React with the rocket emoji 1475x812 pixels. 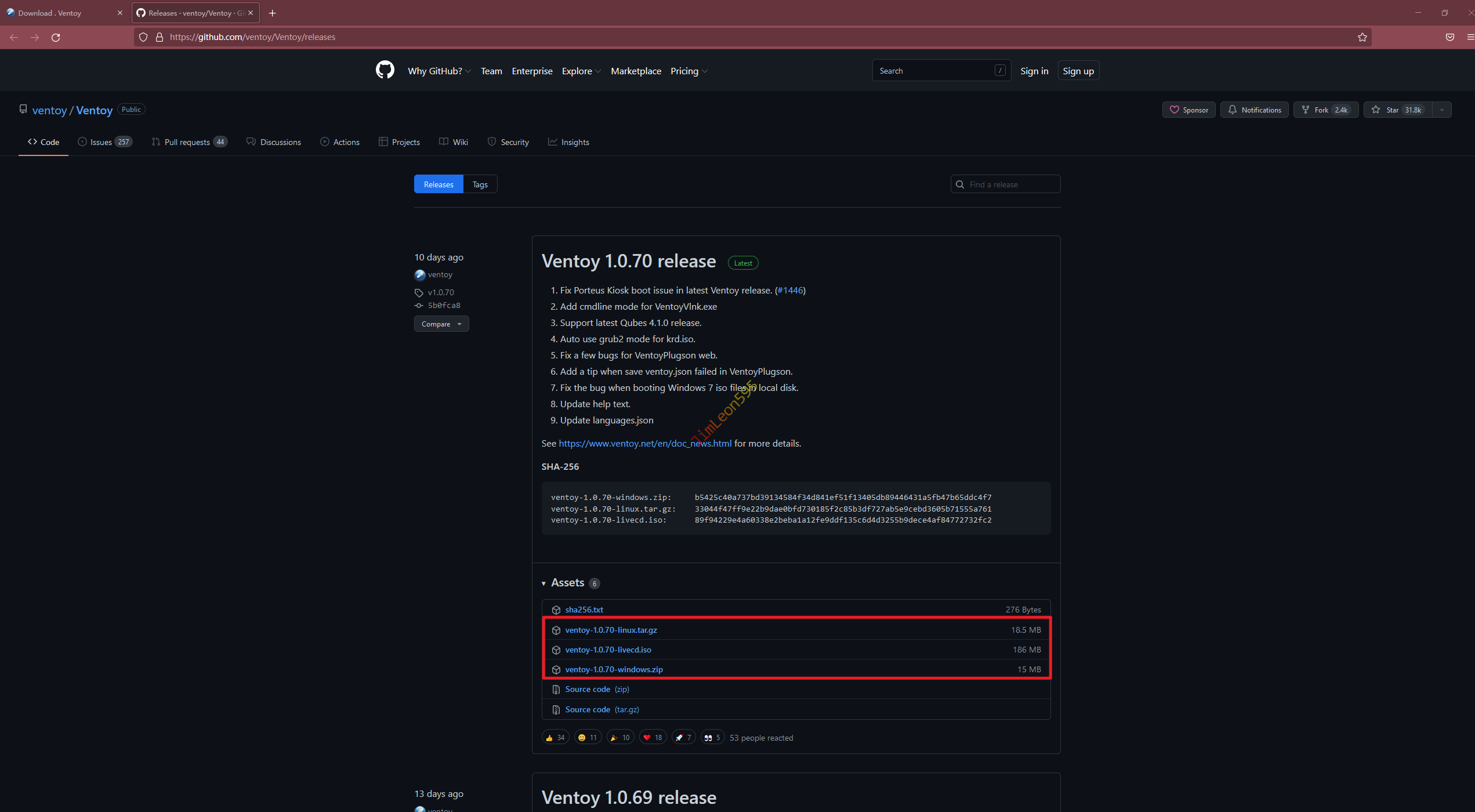tap(683, 738)
